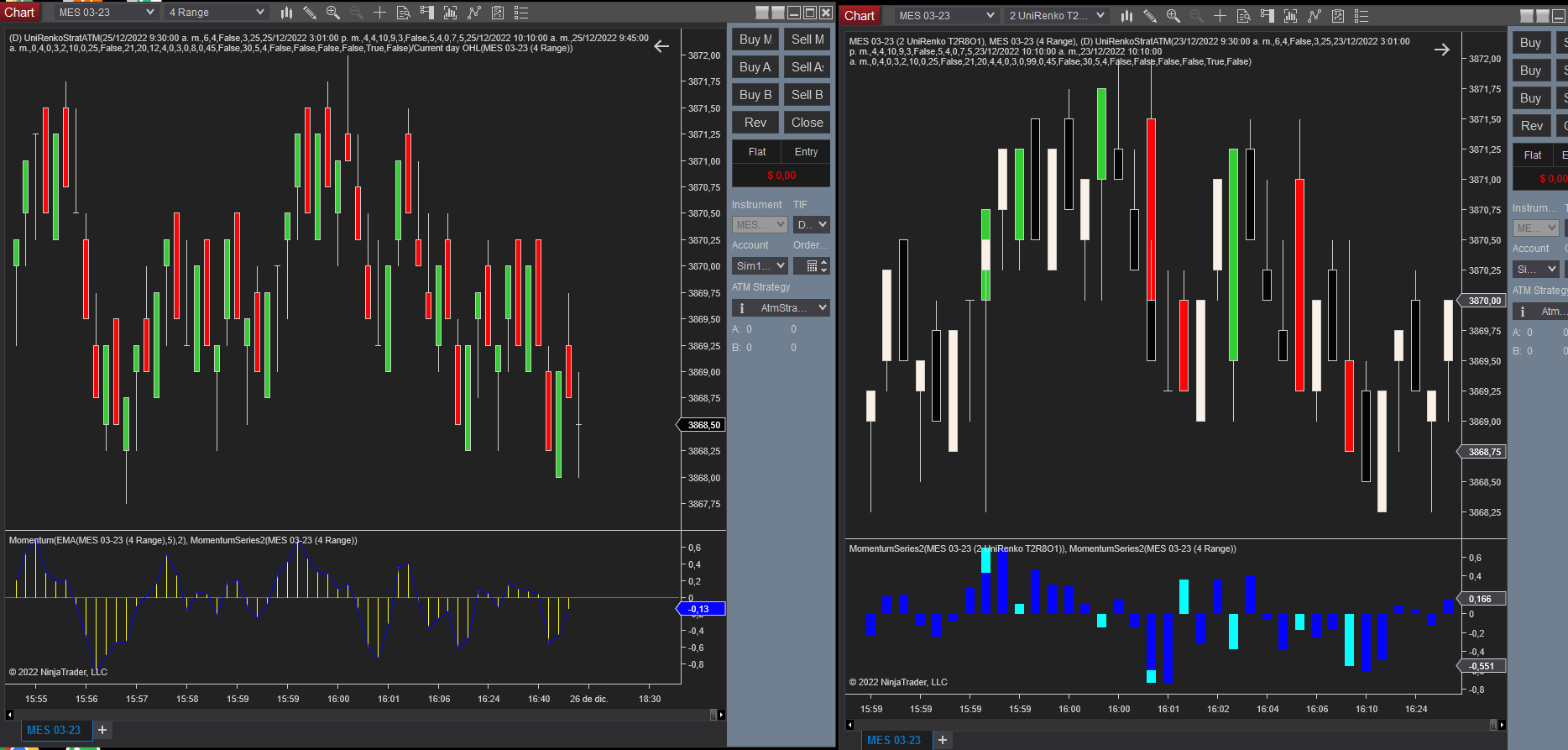This screenshot has height=750, width=1568.
Task: Expand the 2 UniRenko interval dropdown
Action: point(1057,16)
